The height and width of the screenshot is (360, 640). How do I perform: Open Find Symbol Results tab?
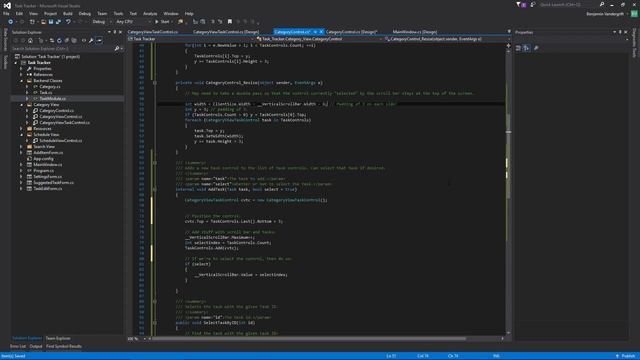coord(64,346)
